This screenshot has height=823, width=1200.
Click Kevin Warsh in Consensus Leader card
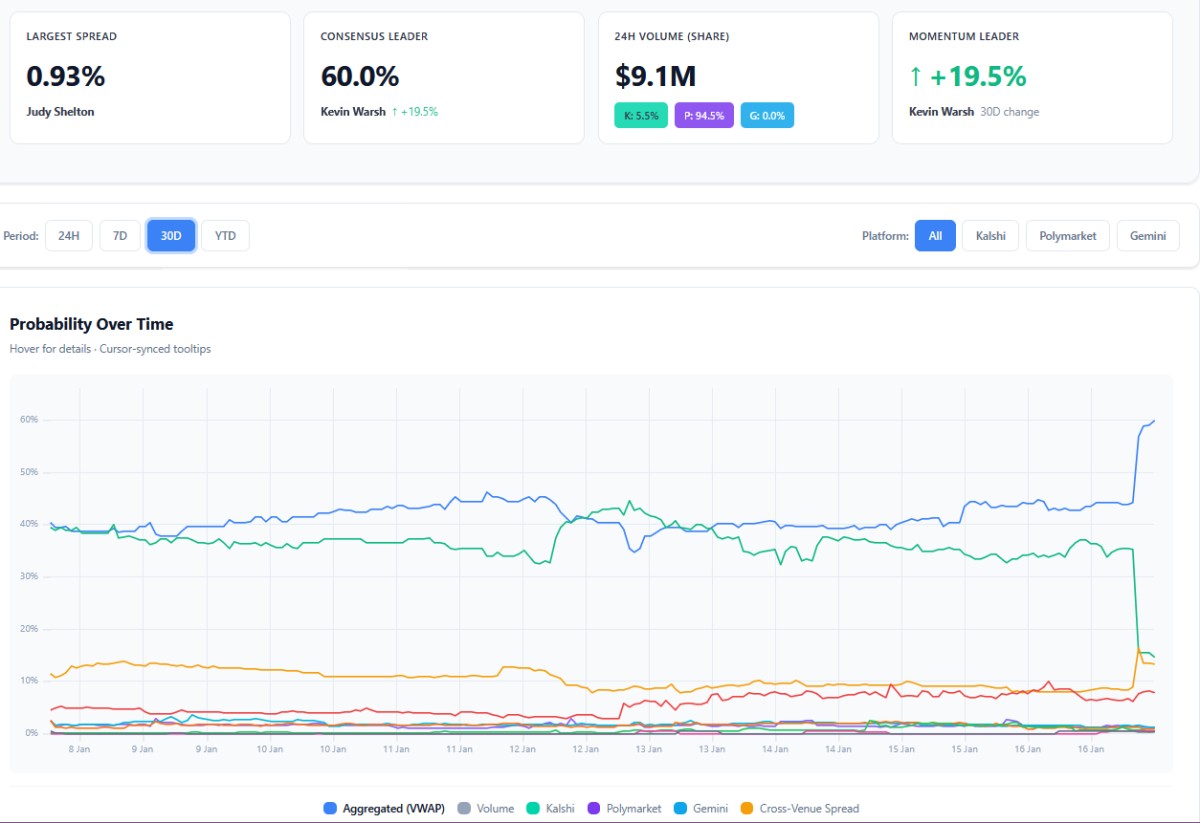coord(353,112)
